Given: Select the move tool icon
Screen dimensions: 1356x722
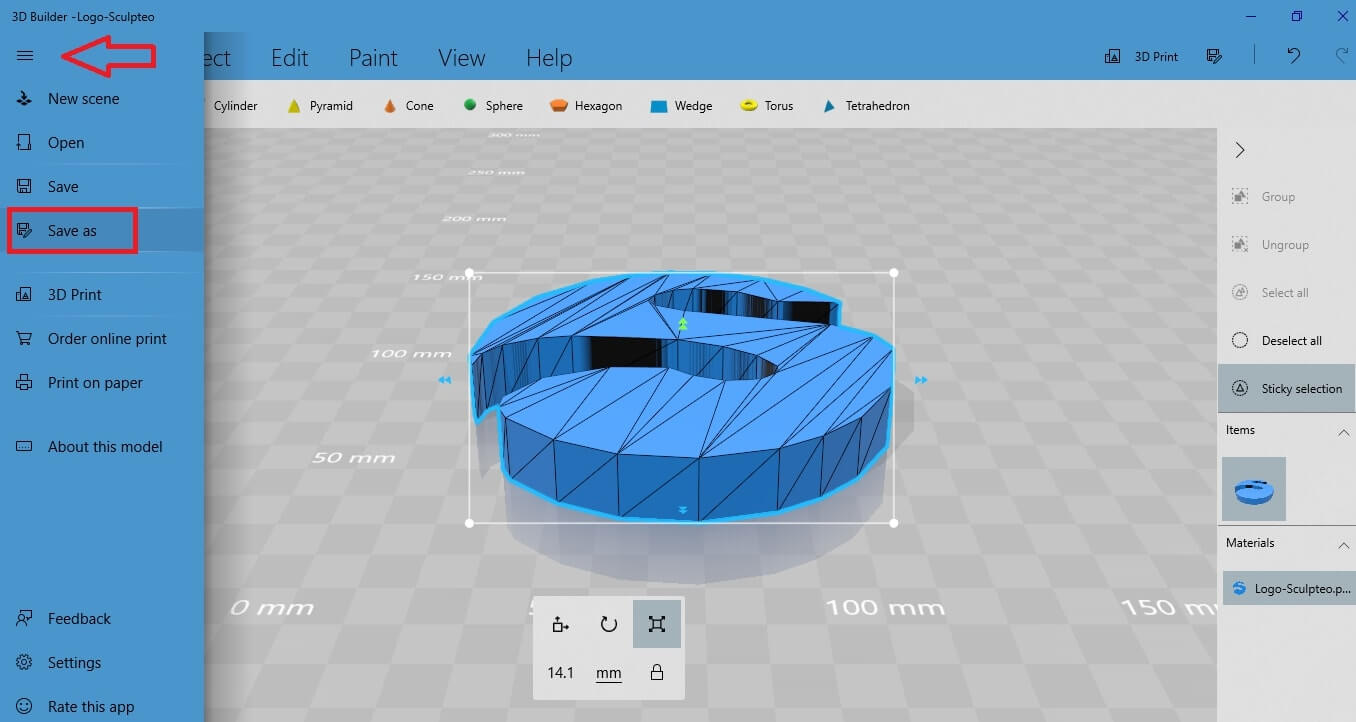Looking at the screenshot, I should tap(560, 625).
